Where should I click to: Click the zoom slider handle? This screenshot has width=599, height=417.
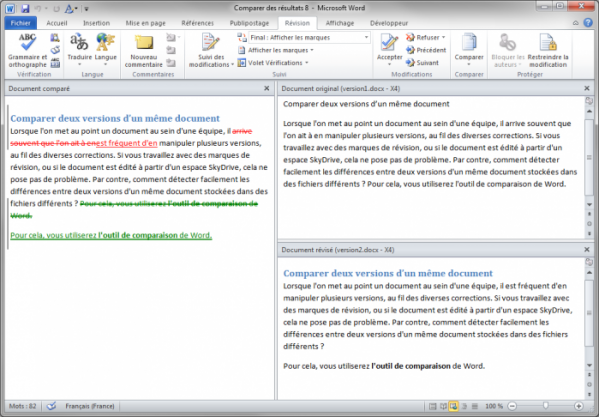pyautogui.click(x=546, y=406)
